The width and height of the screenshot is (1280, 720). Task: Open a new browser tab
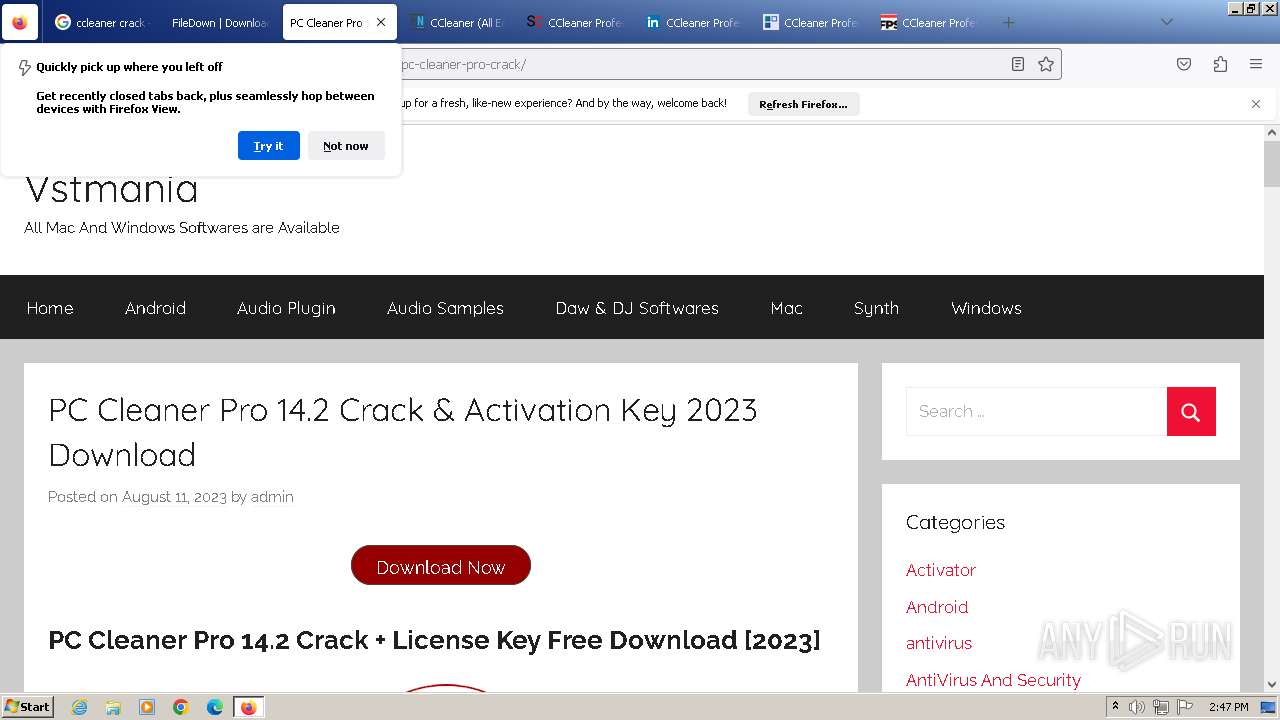click(x=1008, y=22)
